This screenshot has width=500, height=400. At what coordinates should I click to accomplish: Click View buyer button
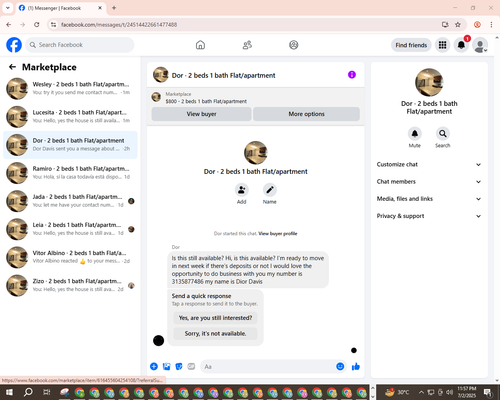(x=201, y=114)
